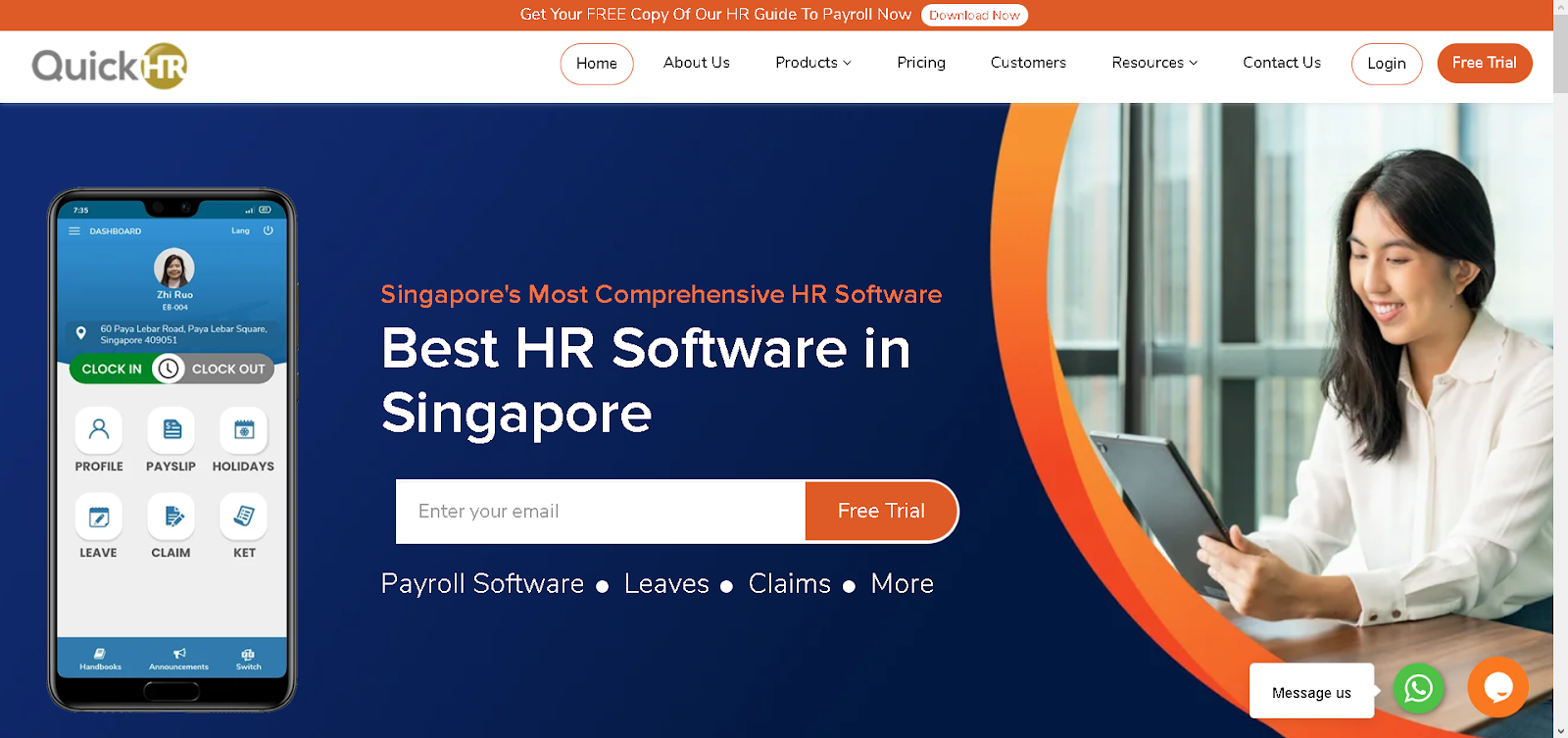
Task: Tap the KET icon on phone mockup
Action: click(x=244, y=517)
